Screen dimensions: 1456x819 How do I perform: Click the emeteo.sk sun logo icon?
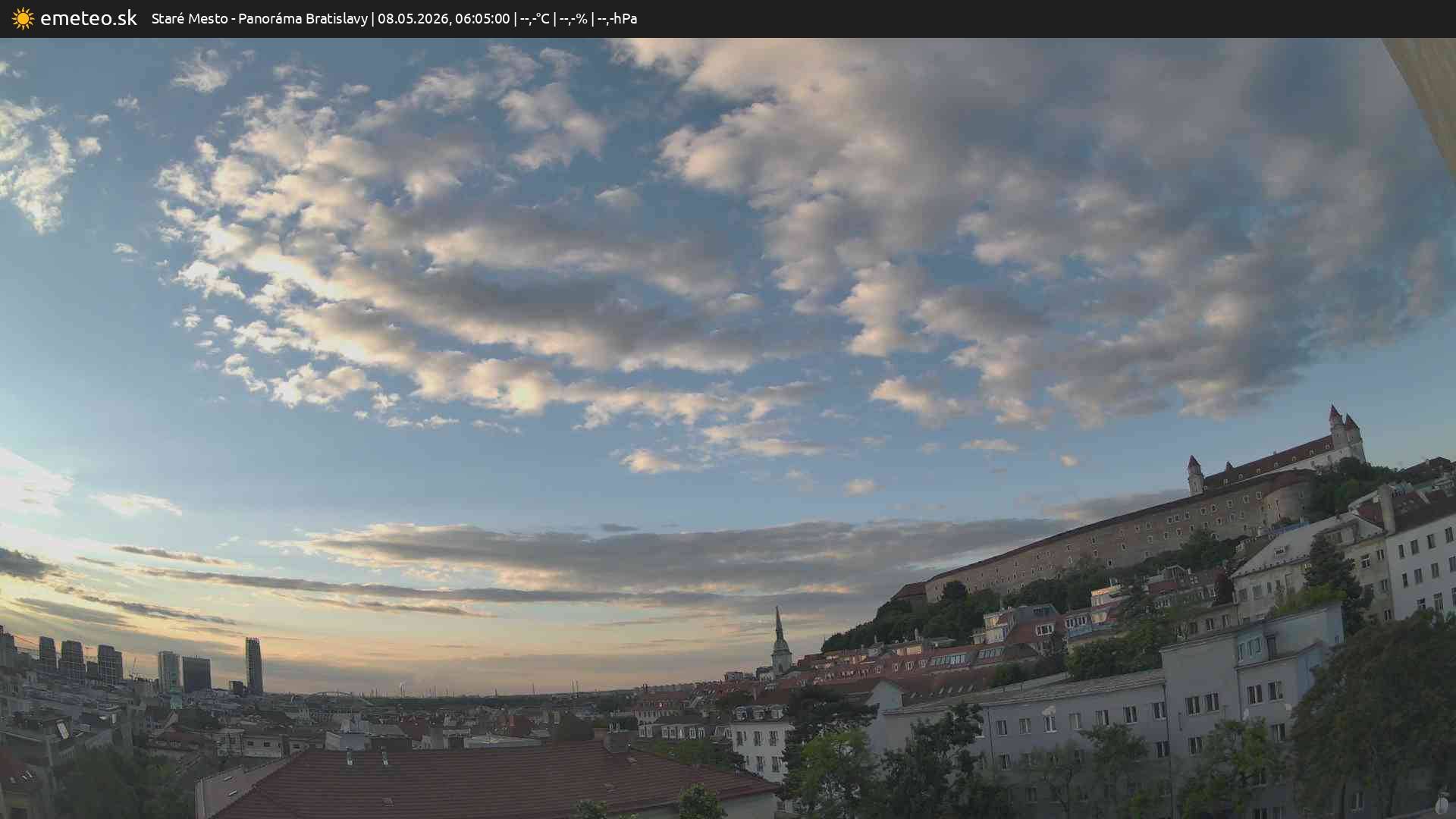coord(23,18)
